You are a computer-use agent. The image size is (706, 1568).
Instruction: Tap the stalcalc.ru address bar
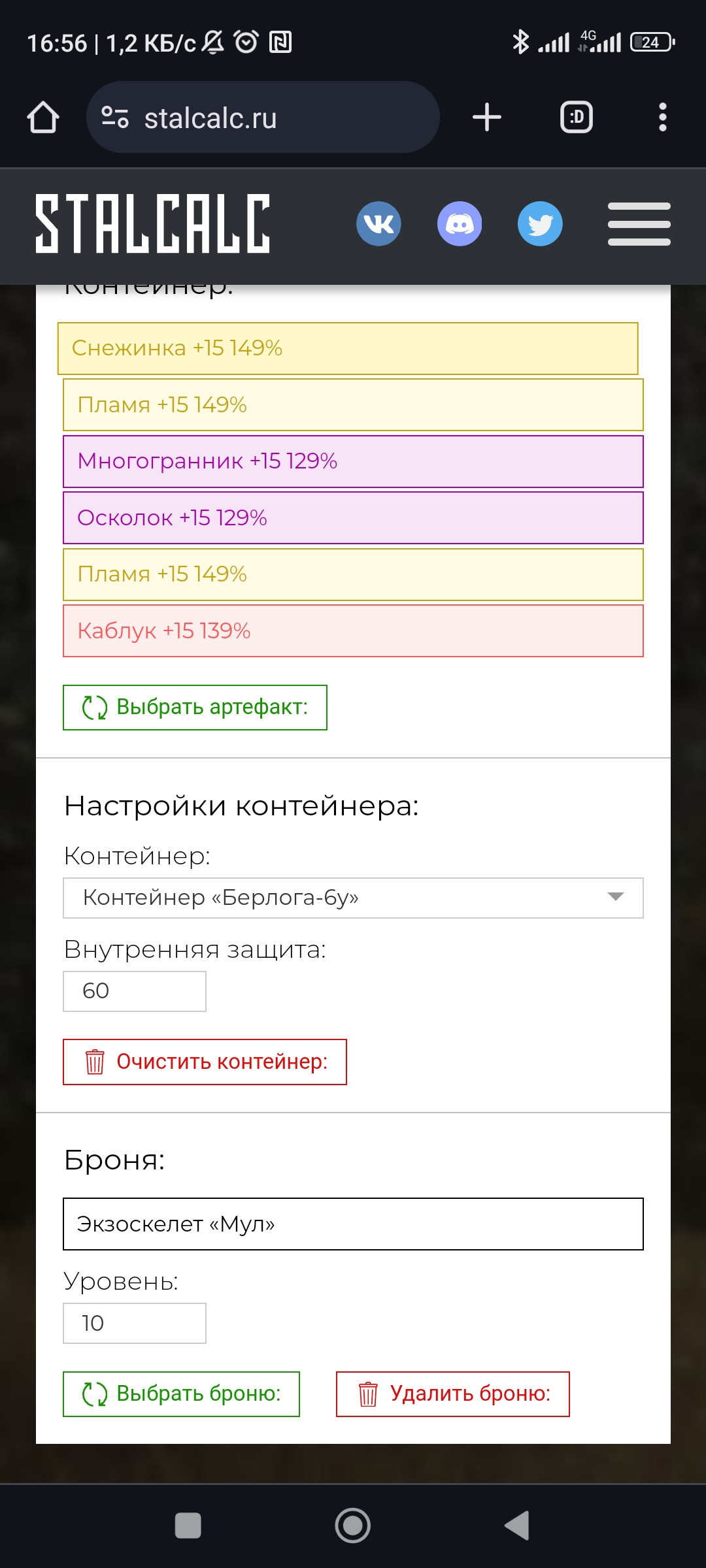(x=263, y=118)
